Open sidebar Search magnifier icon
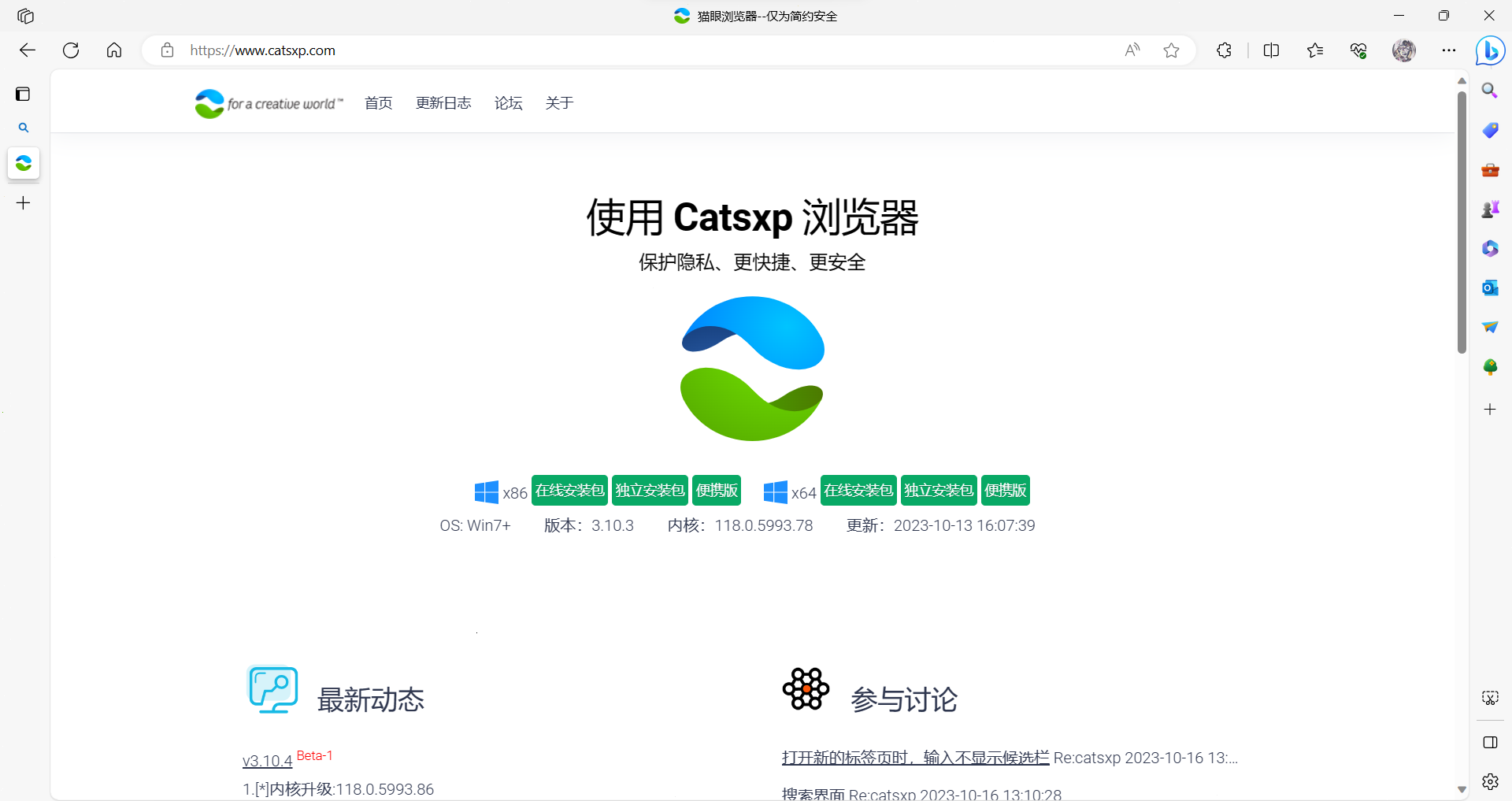The image size is (1512, 801). (1490, 91)
